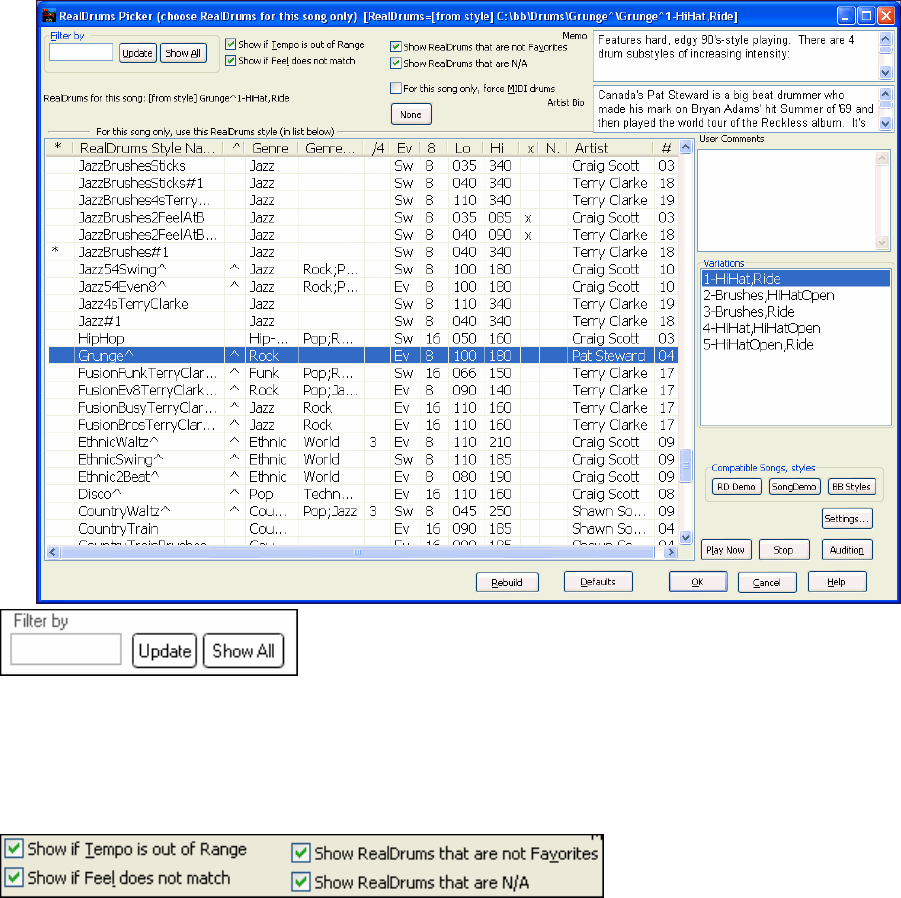The image size is (901, 898).
Task: Sort list by Genre column header
Action: pos(270,148)
